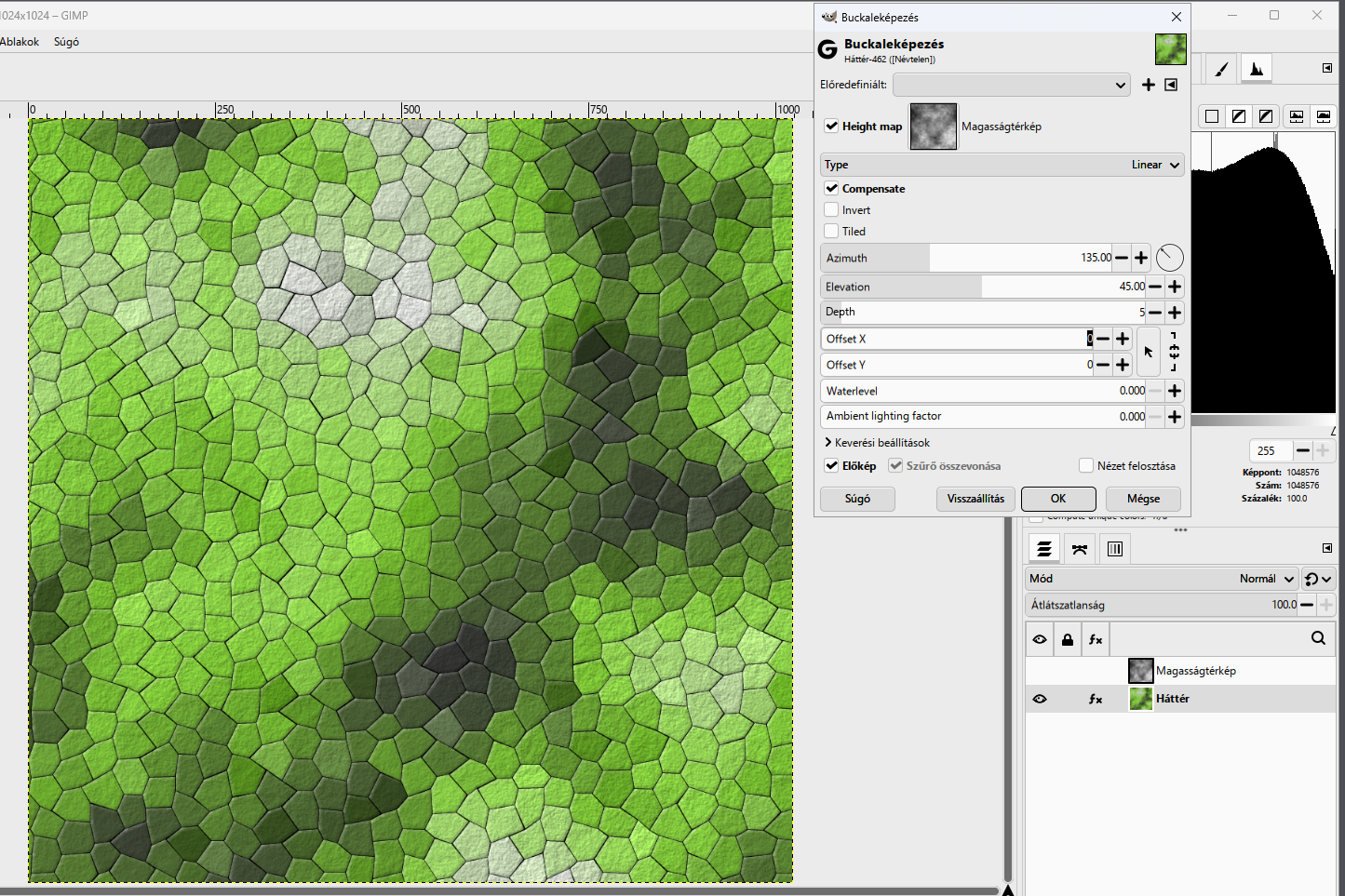The image size is (1345, 896).
Task: Search layers with the magnifier icon
Action: click(1318, 638)
